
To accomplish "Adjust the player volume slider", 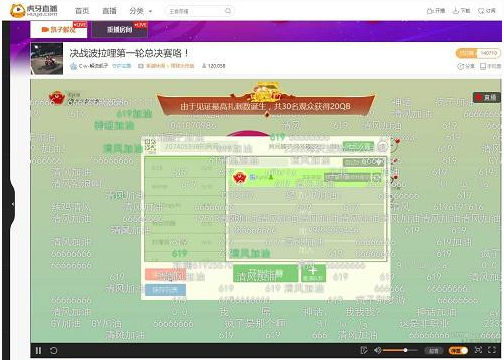I will click(x=400, y=350).
